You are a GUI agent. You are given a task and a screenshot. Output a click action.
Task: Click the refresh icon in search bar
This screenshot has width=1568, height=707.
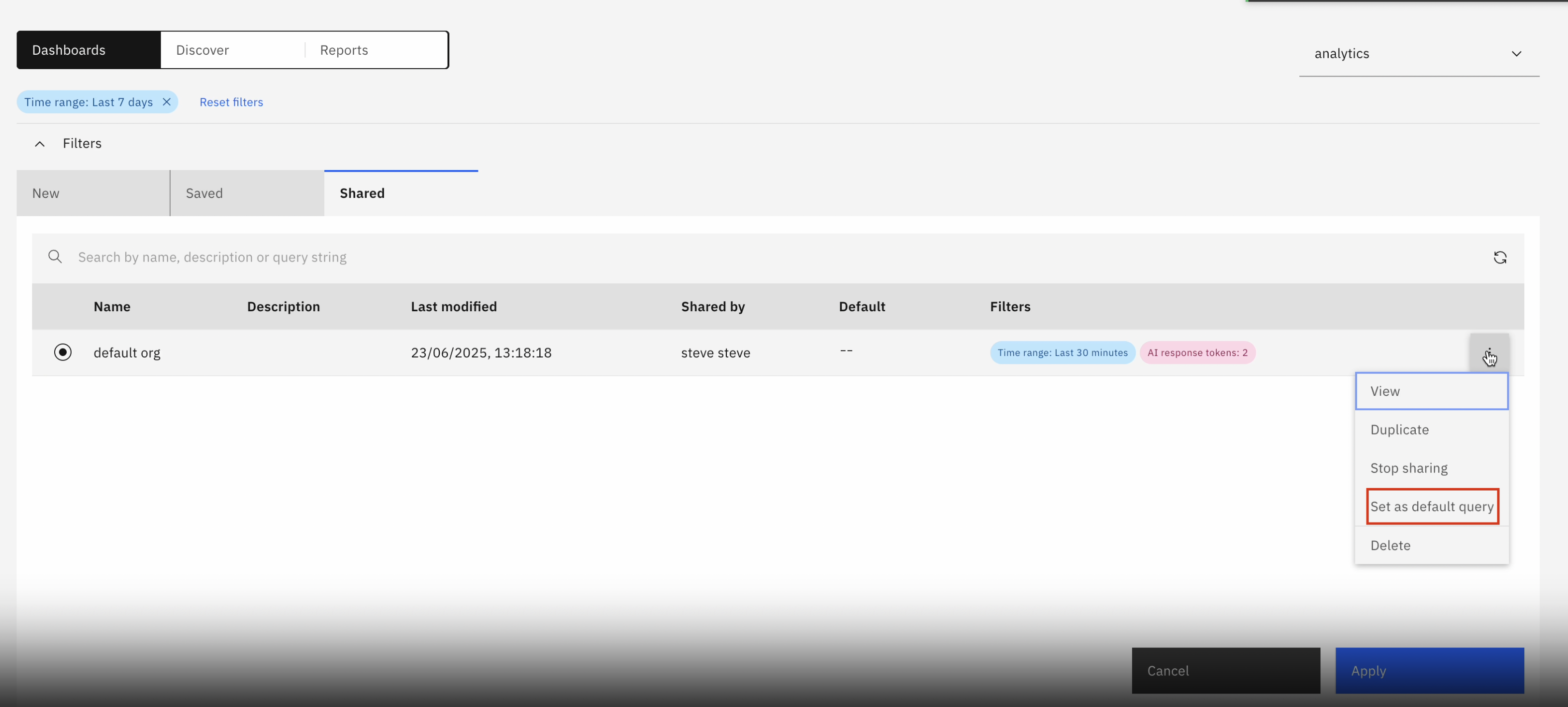(1500, 258)
